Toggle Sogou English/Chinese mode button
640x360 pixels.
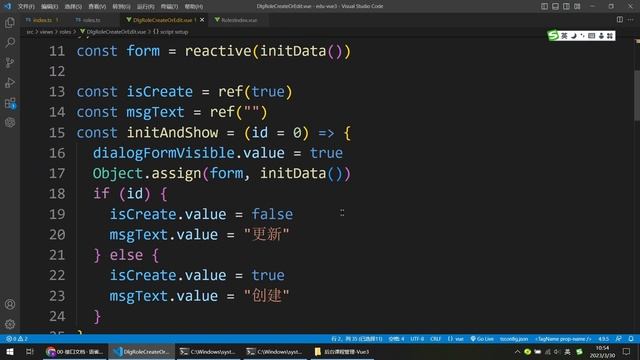[x=564, y=36]
